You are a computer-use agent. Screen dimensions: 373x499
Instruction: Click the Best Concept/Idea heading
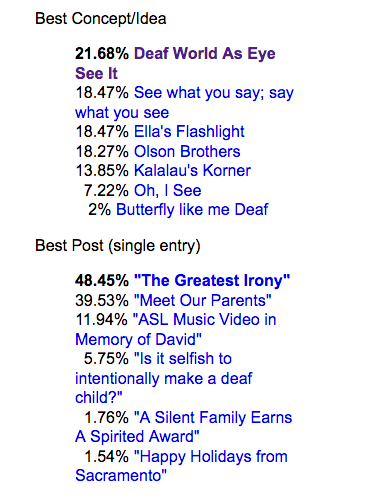[x=101, y=19]
